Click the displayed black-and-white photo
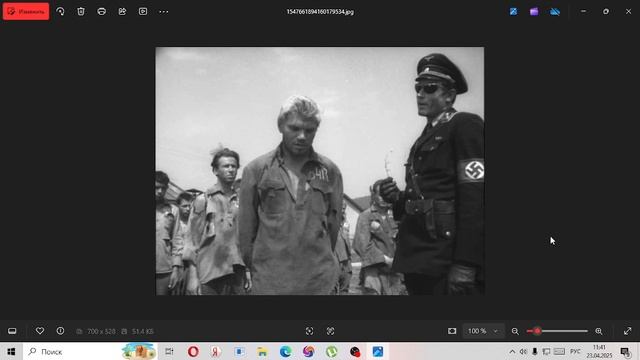Viewport: 640px width, 360px height. pyautogui.click(x=320, y=171)
